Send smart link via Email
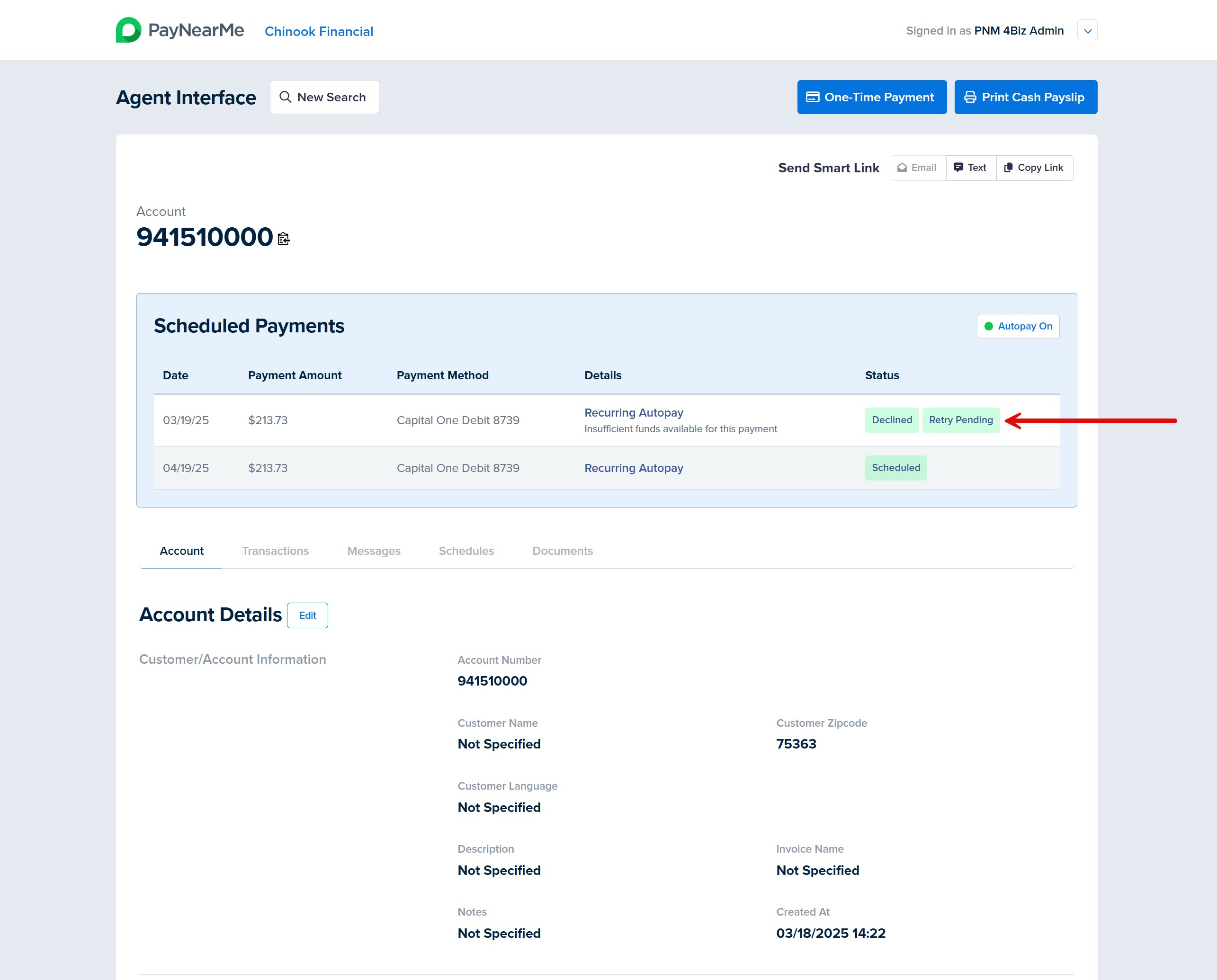The image size is (1217, 980). click(917, 168)
